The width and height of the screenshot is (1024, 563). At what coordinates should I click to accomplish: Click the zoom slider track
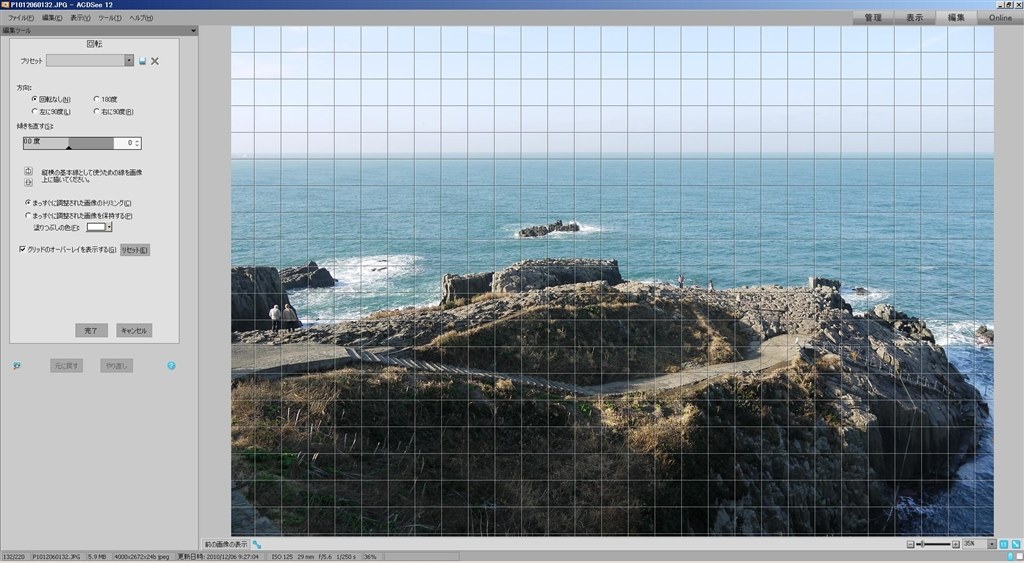(x=933, y=544)
